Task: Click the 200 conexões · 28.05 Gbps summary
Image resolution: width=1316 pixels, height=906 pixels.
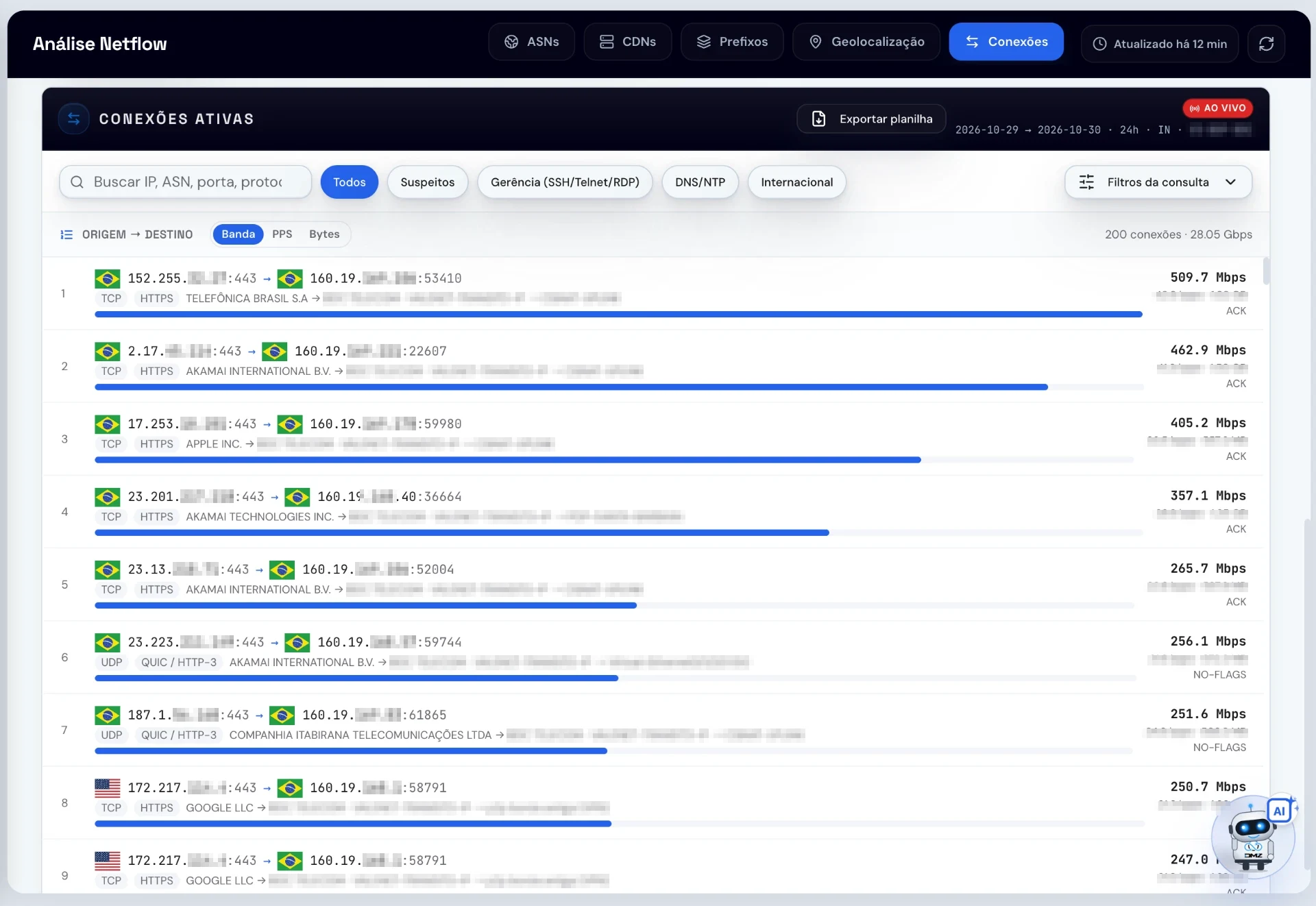Action: tap(1178, 234)
